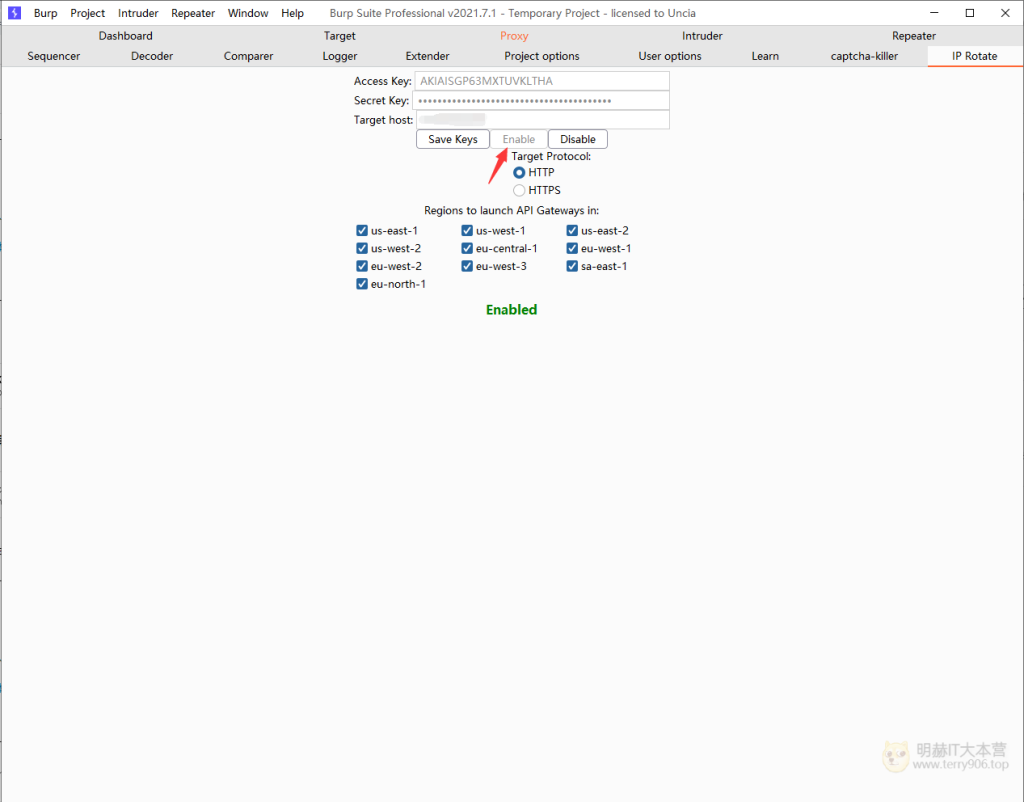Open the Project options tab
The height and width of the screenshot is (802, 1024).
pyautogui.click(x=541, y=56)
